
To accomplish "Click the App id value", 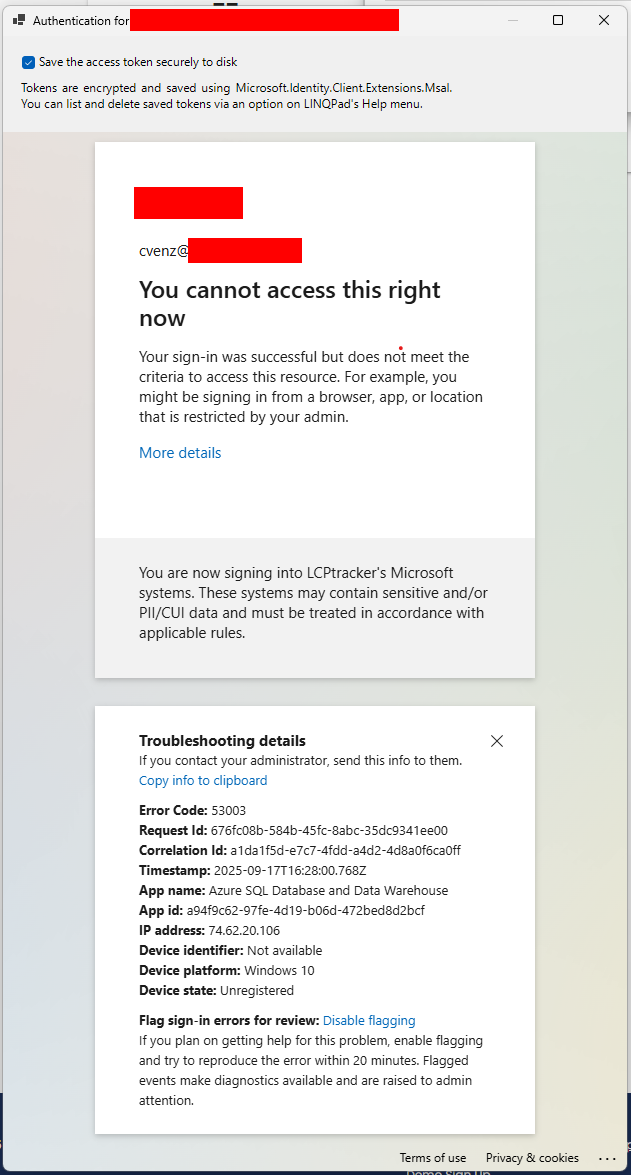I will 308,910.
